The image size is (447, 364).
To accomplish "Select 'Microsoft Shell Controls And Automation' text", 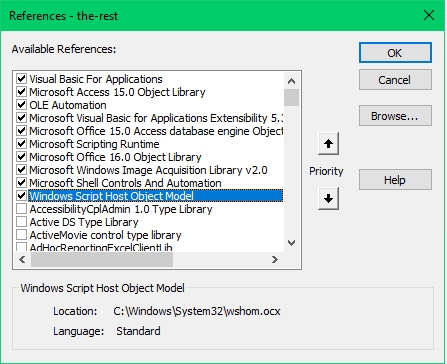I will [x=125, y=183].
